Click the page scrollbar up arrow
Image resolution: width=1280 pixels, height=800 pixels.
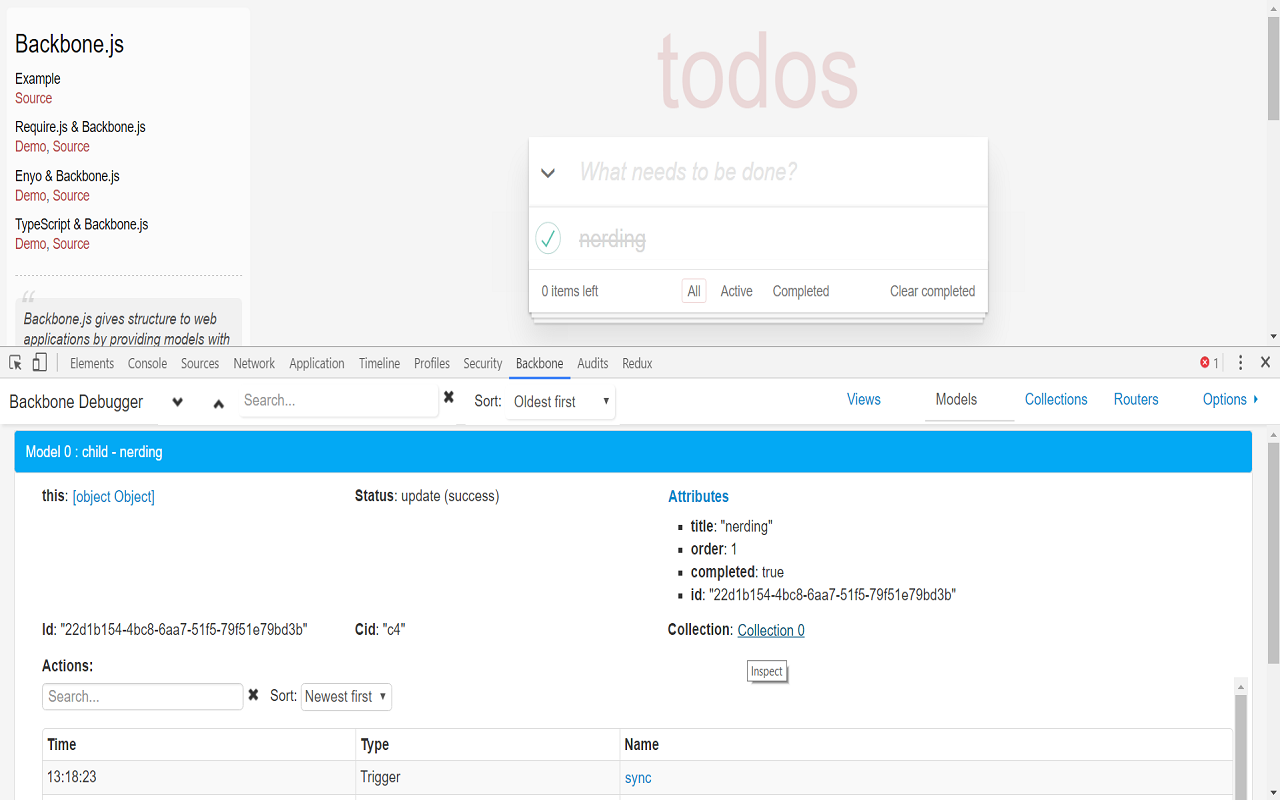tap(1273, 7)
